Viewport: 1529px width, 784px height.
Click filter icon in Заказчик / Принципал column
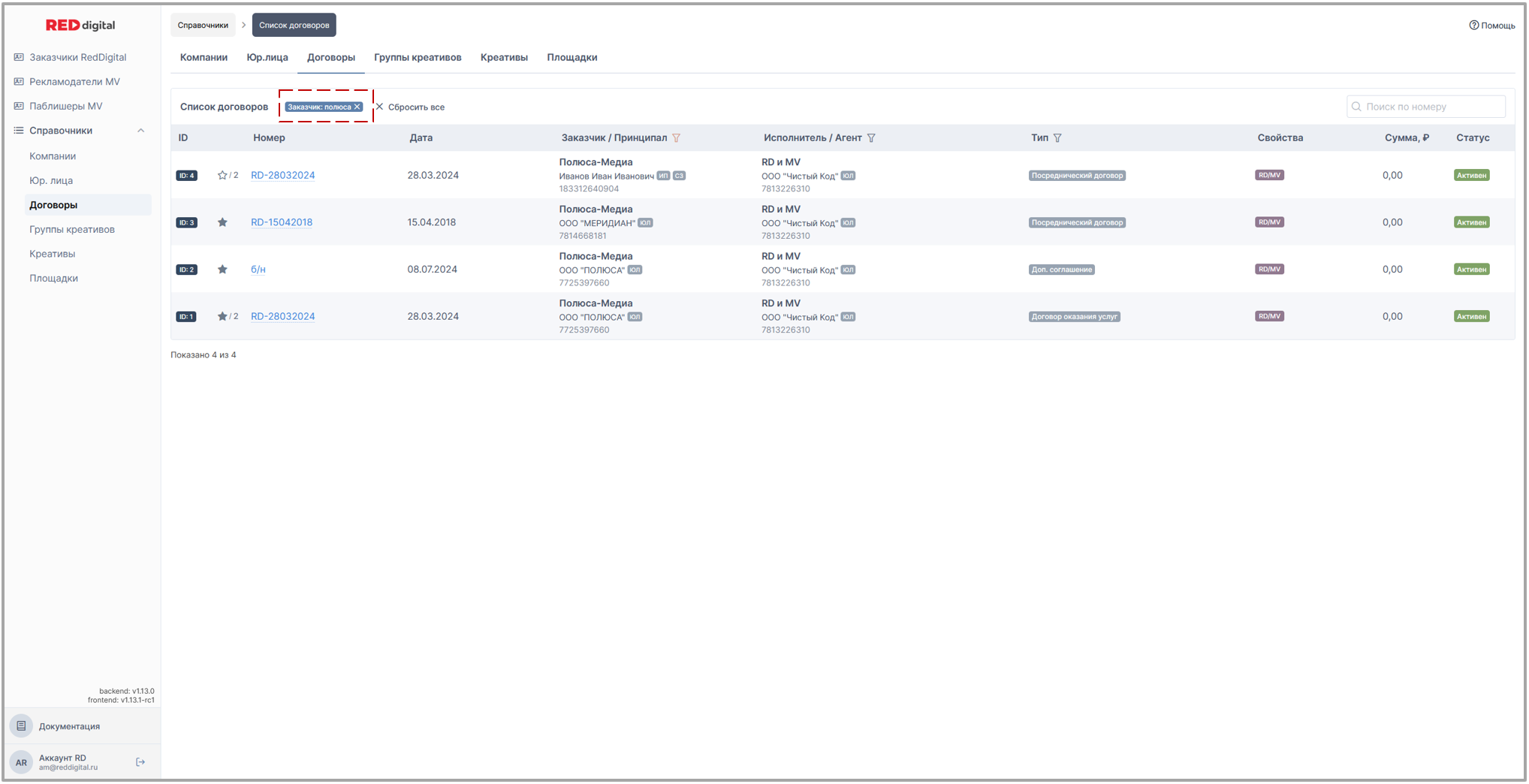(677, 138)
